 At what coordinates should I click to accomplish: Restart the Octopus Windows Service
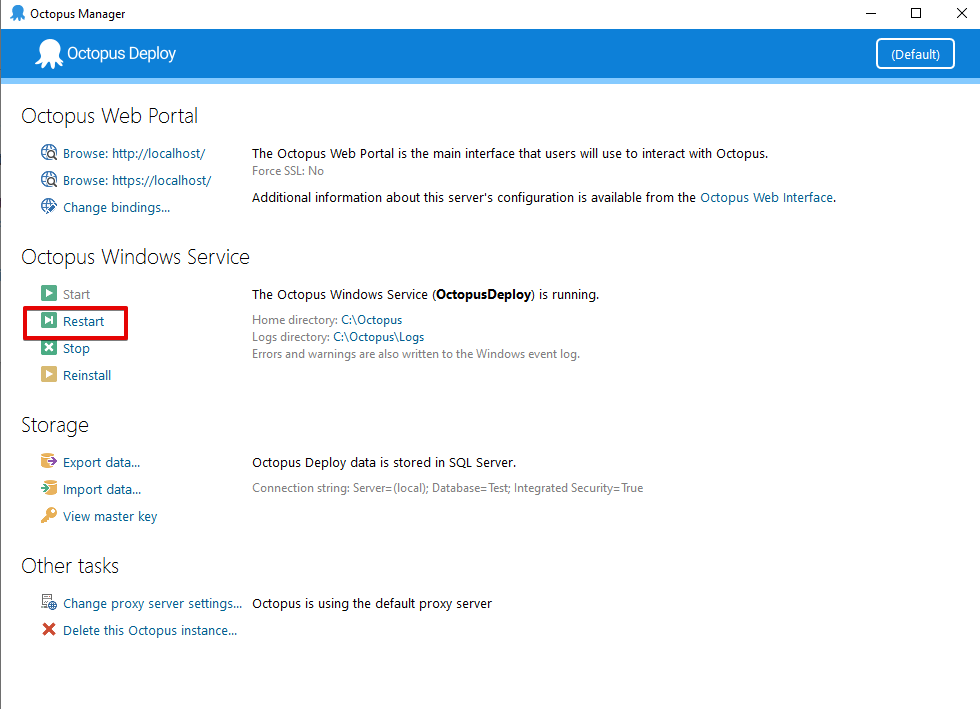(x=83, y=321)
